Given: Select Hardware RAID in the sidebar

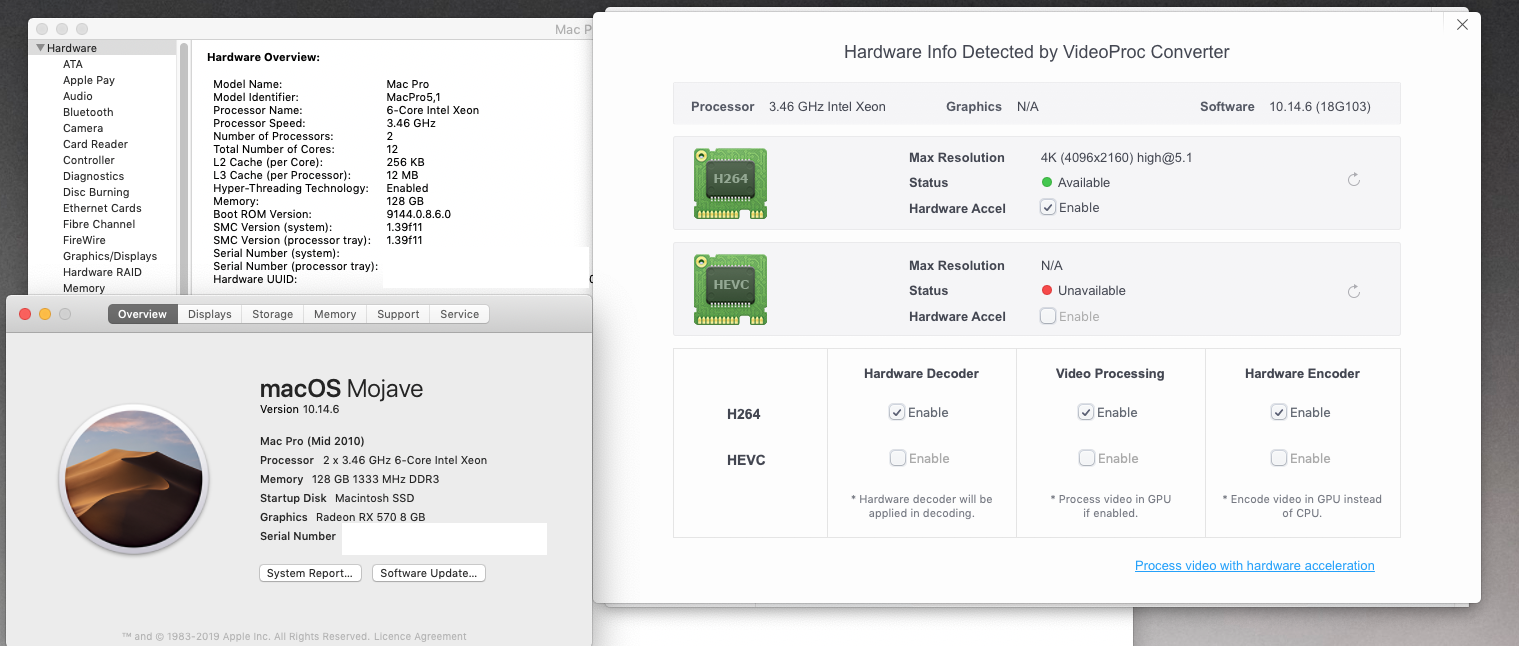Looking at the screenshot, I should tap(102, 272).
